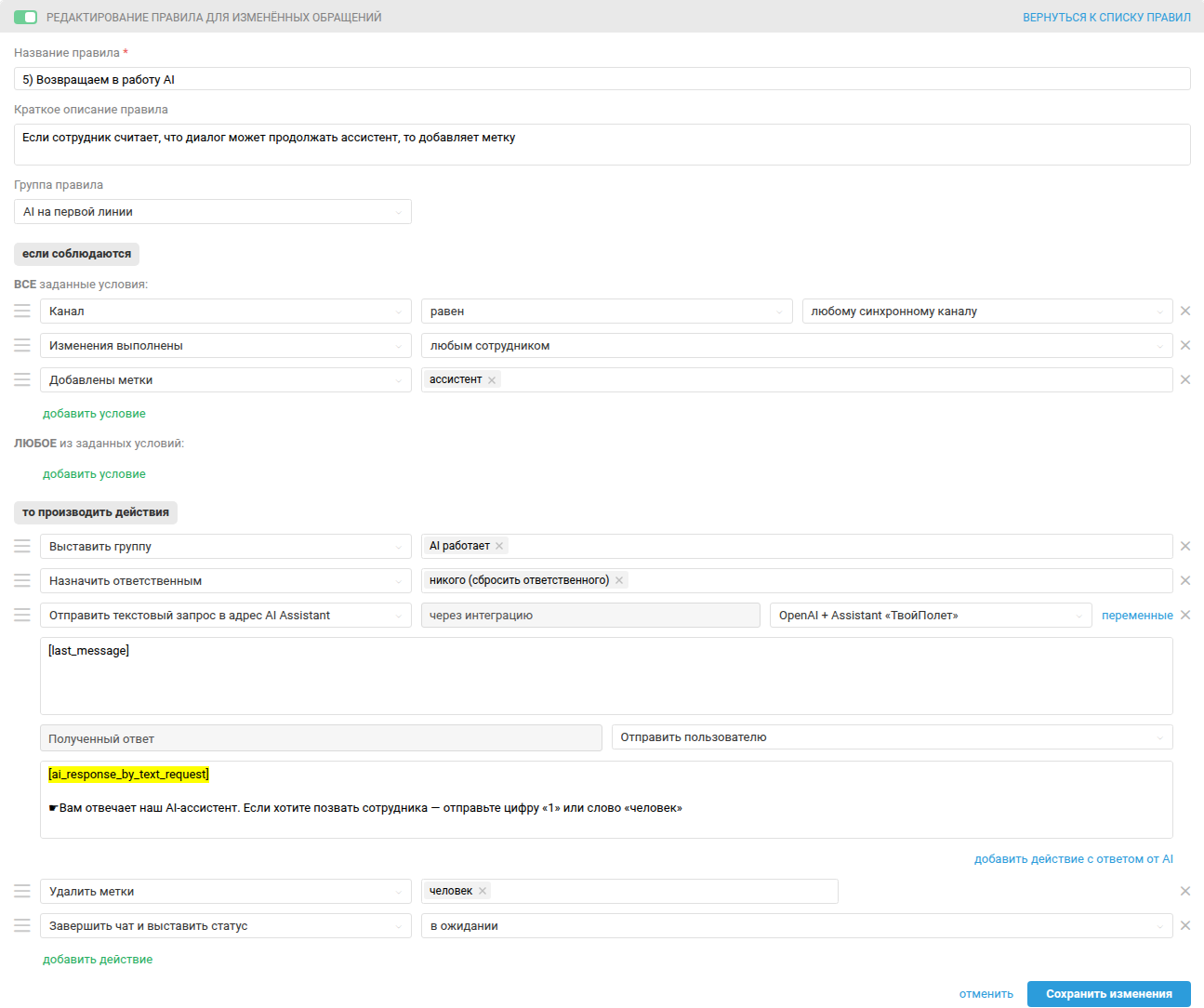This screenshot has width=1204, height=1008.
Task: Expand the «любому синхронному каналу» dropdown
Action: pos(986,312)
